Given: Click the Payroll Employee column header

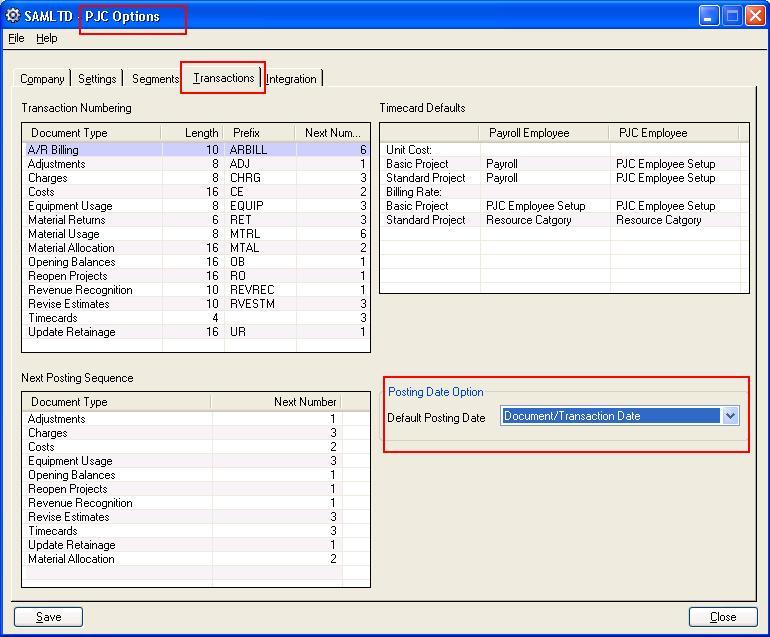Looking at the screenshot, I should coord(544,133).
